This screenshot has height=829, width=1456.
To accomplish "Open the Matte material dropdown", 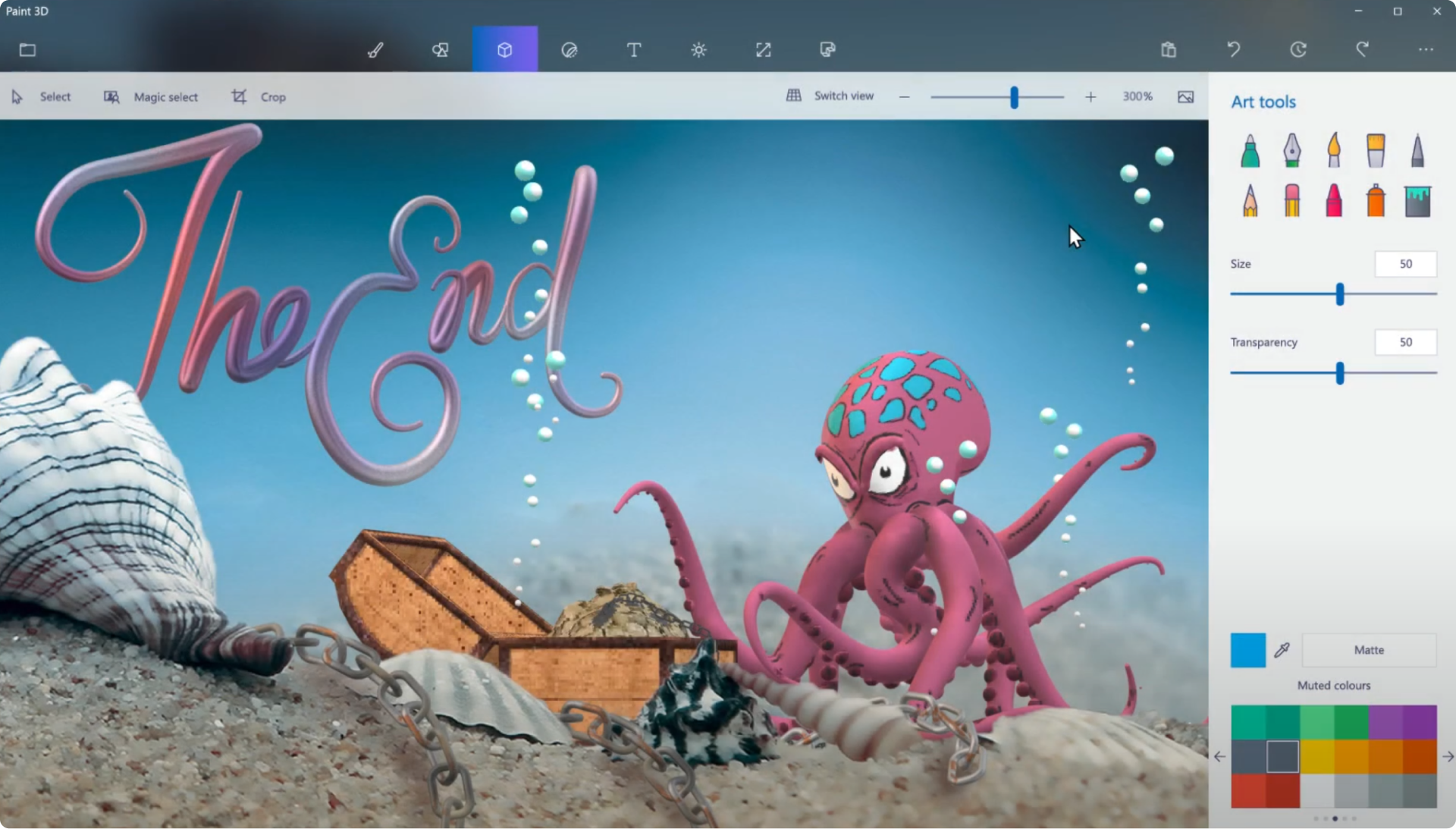I will (x=1368, y=650).
